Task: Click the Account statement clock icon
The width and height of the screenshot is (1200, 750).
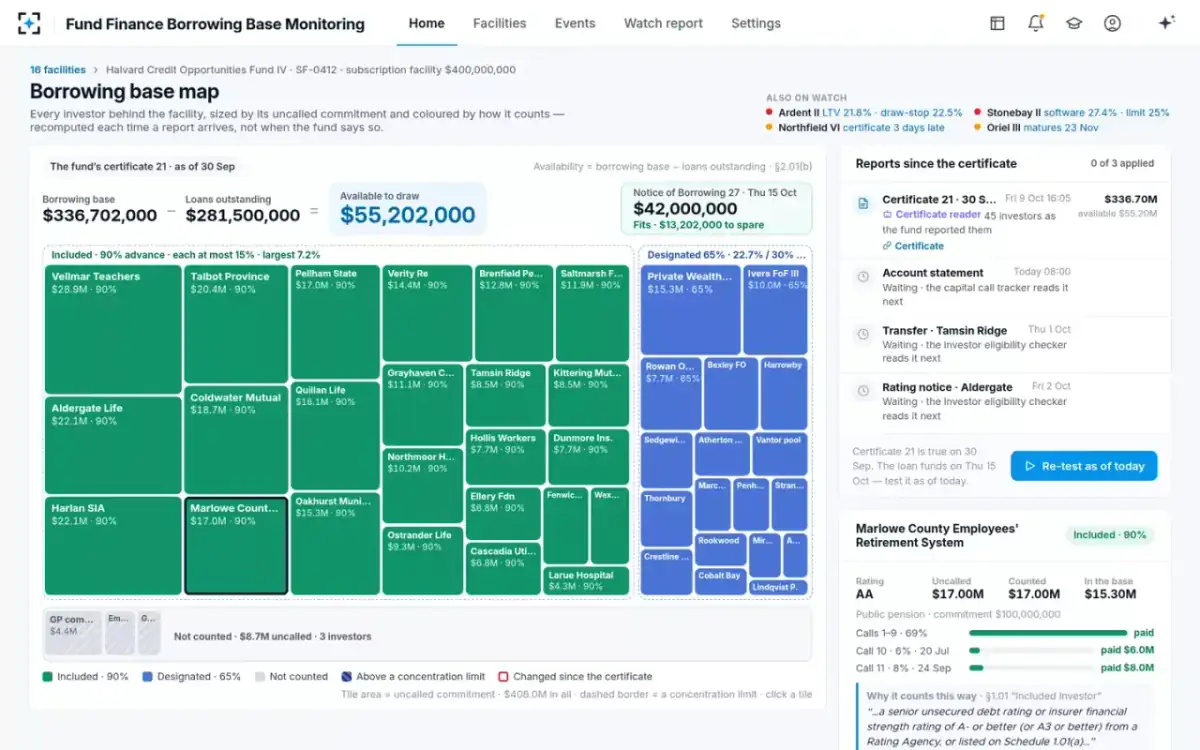Action: 863,277
